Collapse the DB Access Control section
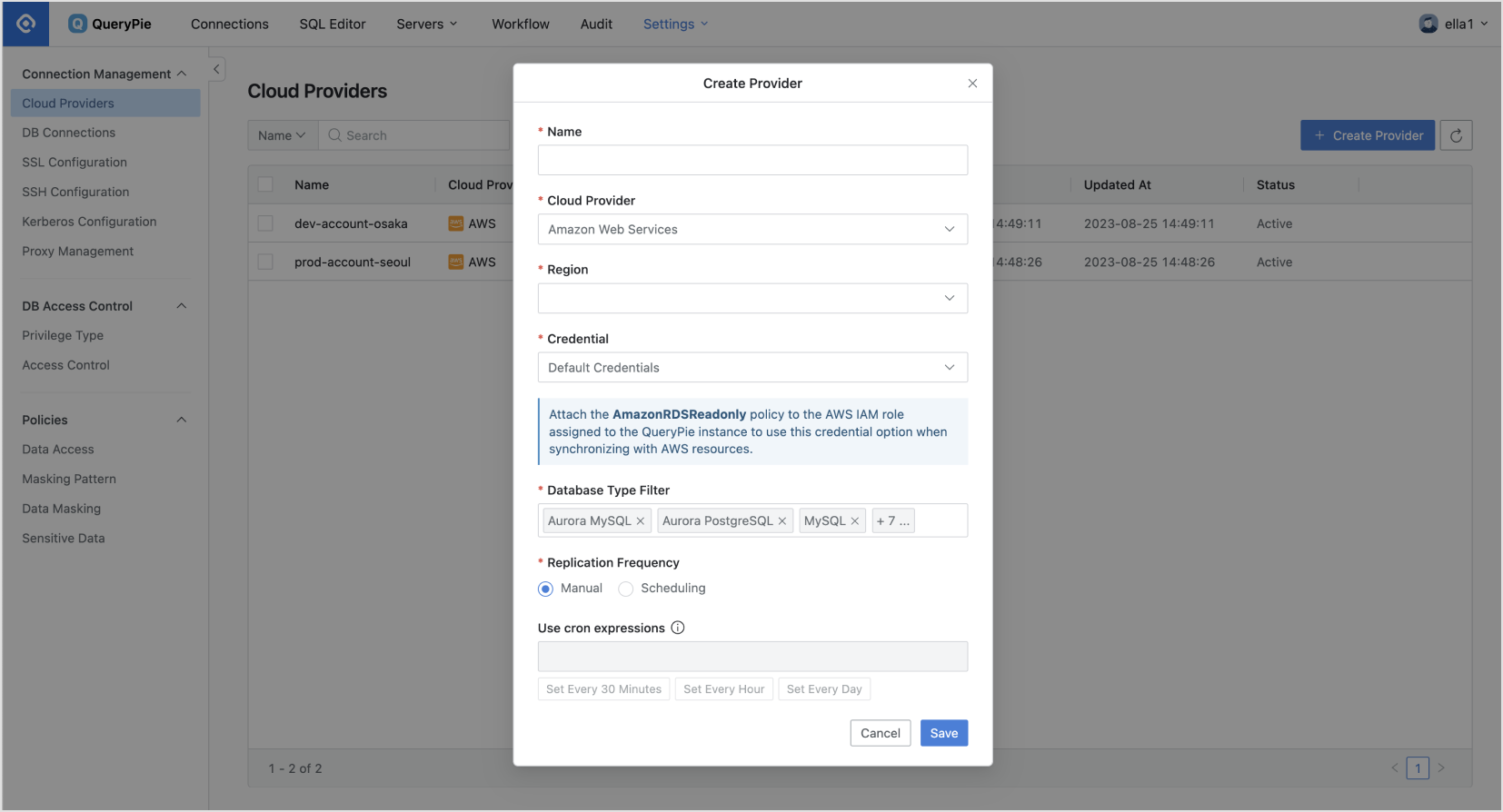 tap(182, 306)
